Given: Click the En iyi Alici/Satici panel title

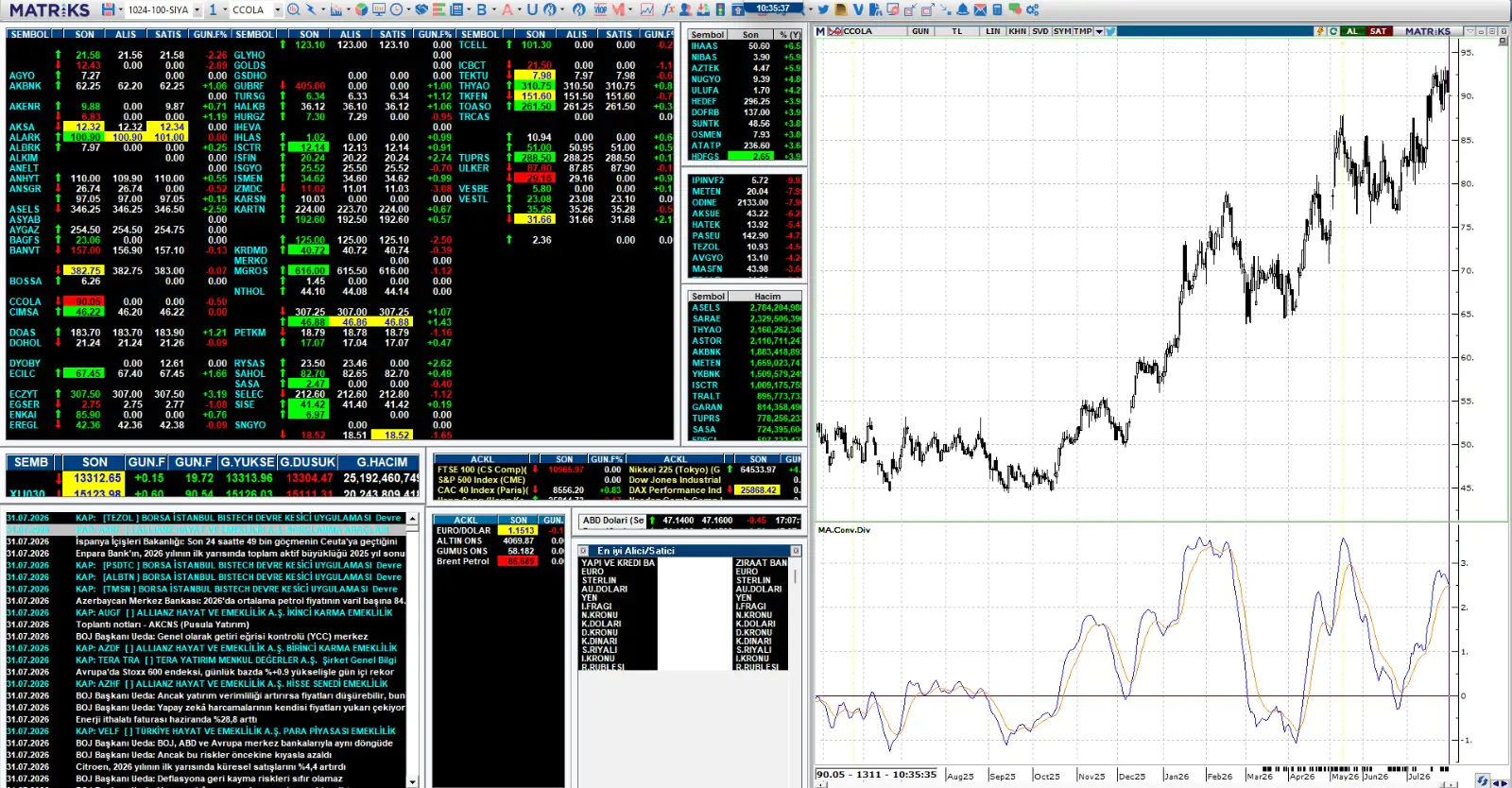Looking at the screenshot, I should pos(635,551).
